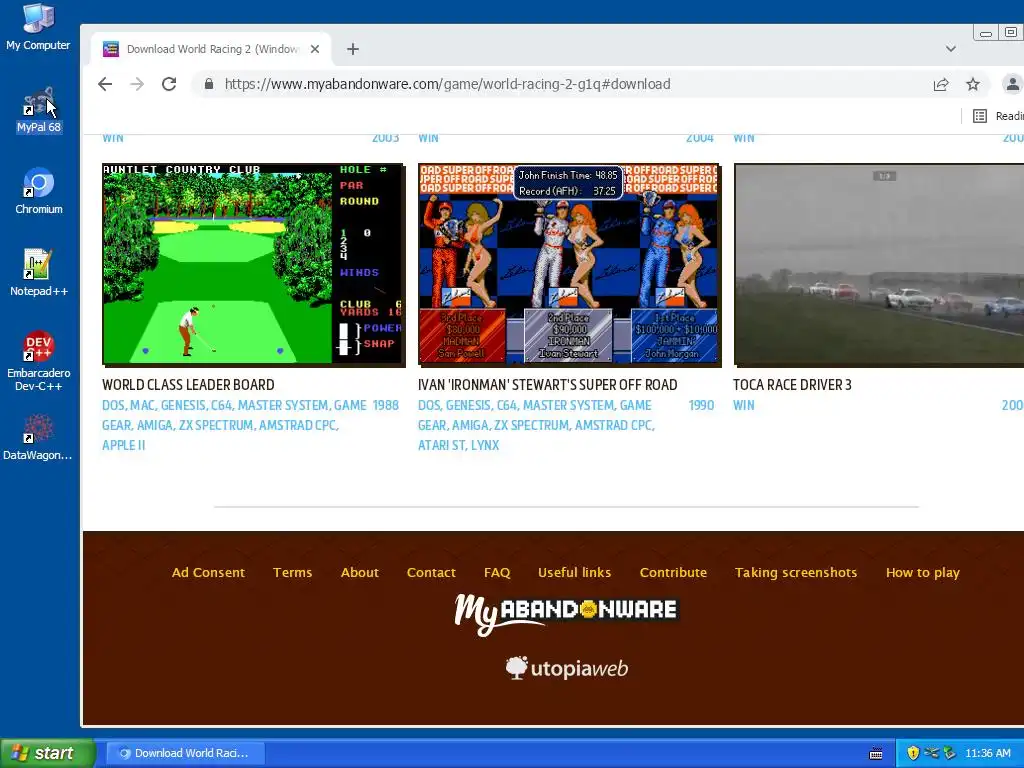Click the on-screen keyboard tray icon
The width and height of the screenshot is (1024, 768).
[x=876, y=754]
